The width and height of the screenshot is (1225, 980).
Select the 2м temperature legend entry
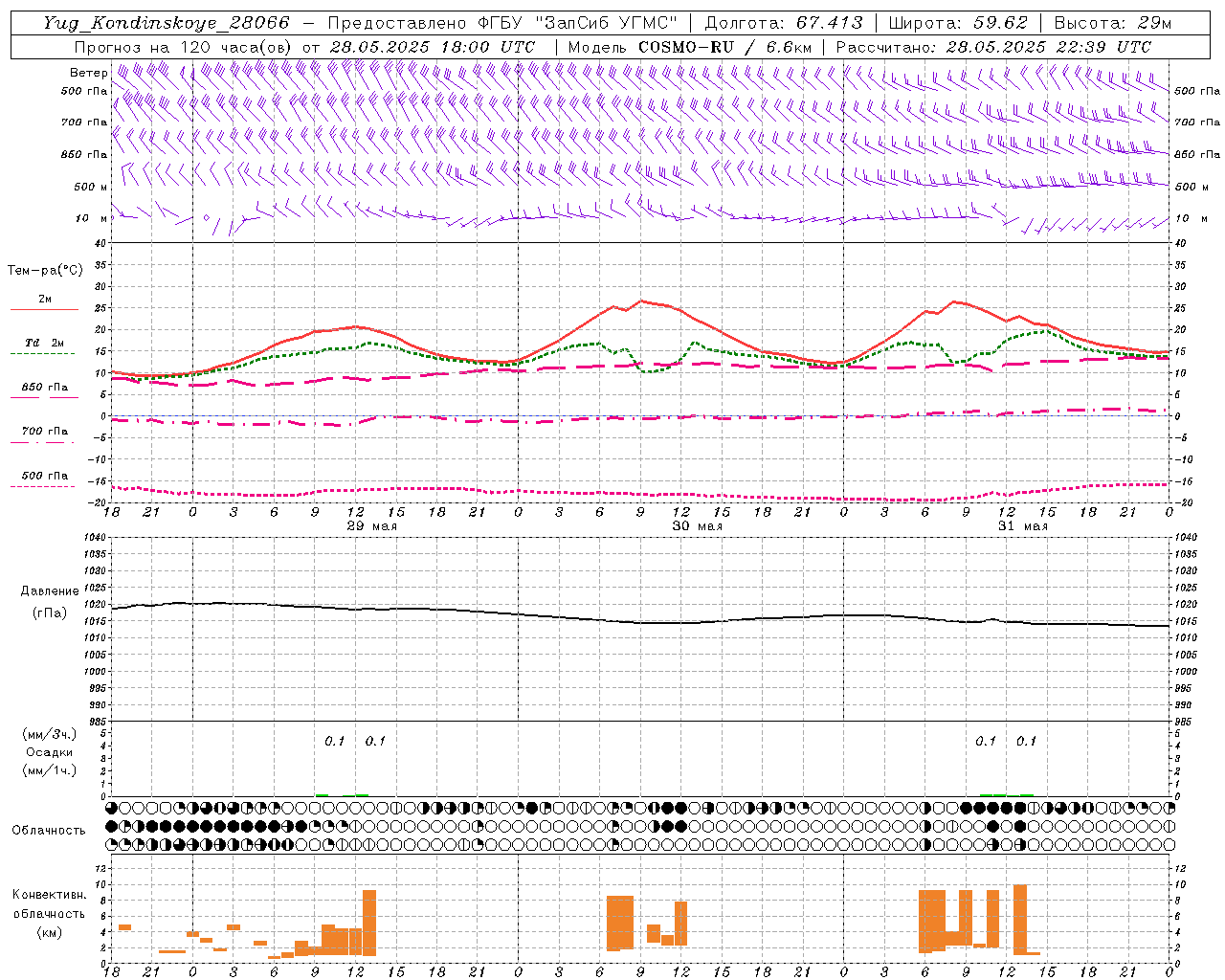[45, 299]
